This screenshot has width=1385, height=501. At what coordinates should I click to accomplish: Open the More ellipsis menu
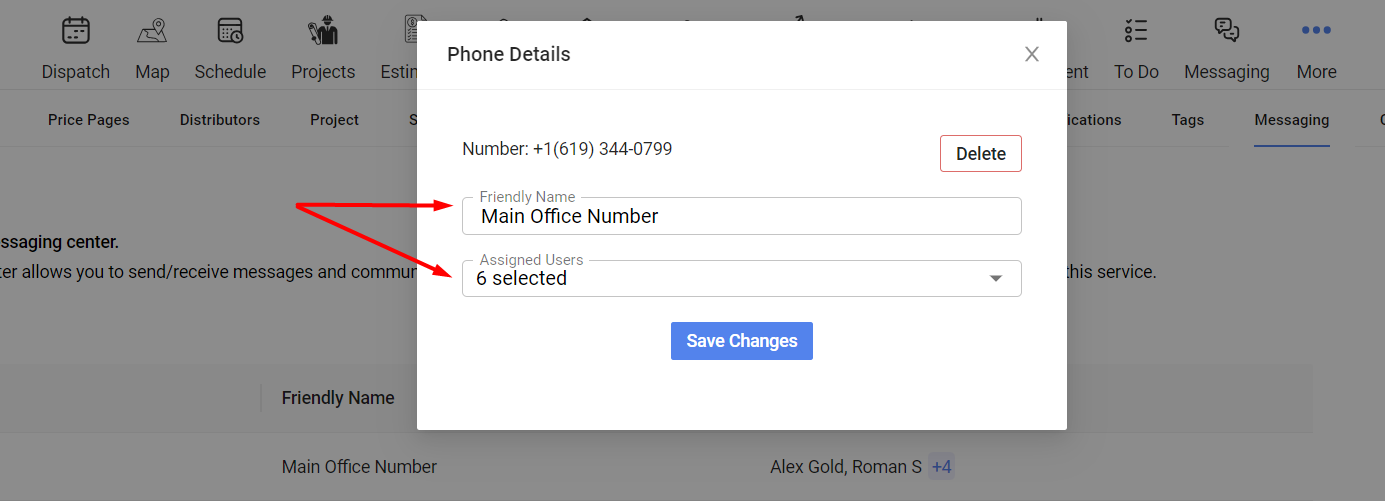(1316, 31)
